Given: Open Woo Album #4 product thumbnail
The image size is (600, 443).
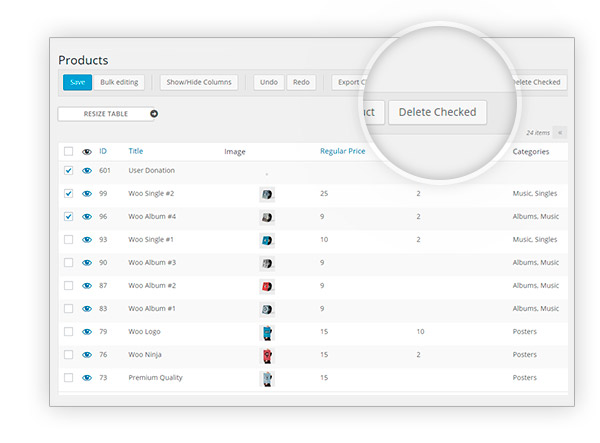Looking at the screenshot, I should click(x=267, y=217).
